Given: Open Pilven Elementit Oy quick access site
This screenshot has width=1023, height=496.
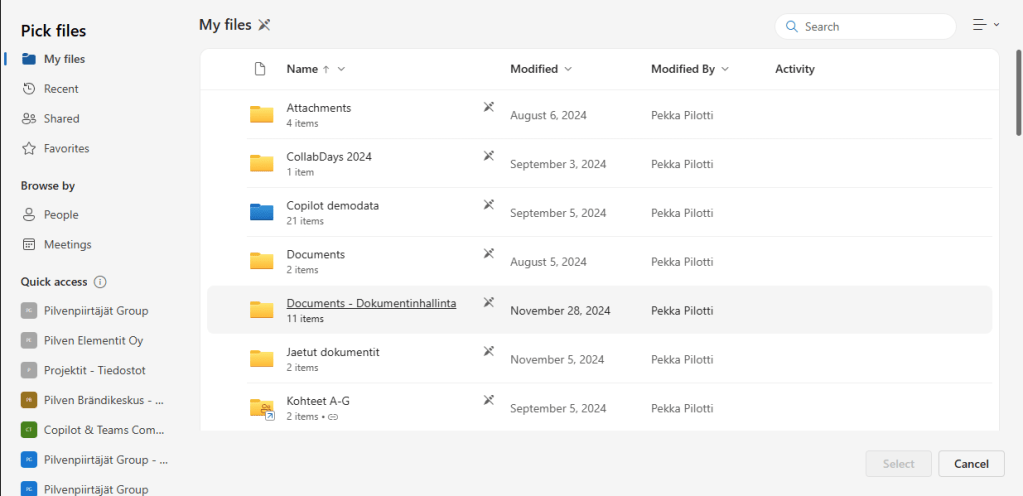Looking at the screenshot, I should 93,341.
